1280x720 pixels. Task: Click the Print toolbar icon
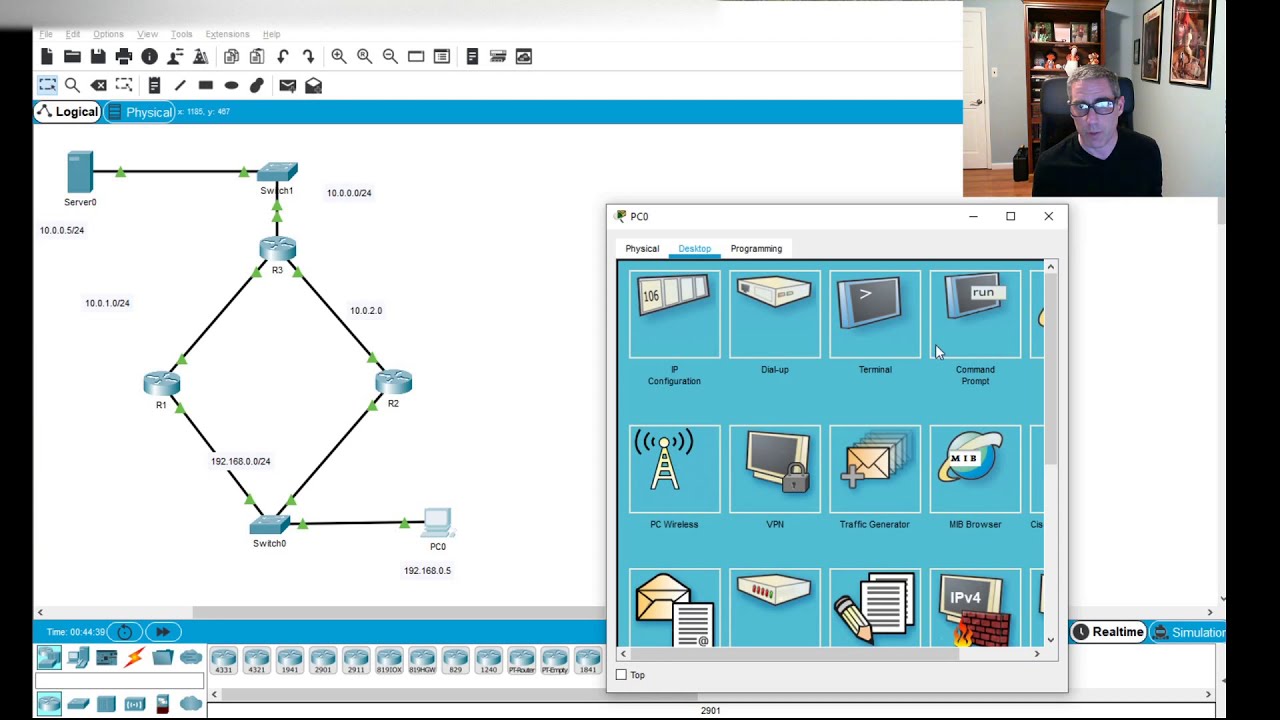124,57
